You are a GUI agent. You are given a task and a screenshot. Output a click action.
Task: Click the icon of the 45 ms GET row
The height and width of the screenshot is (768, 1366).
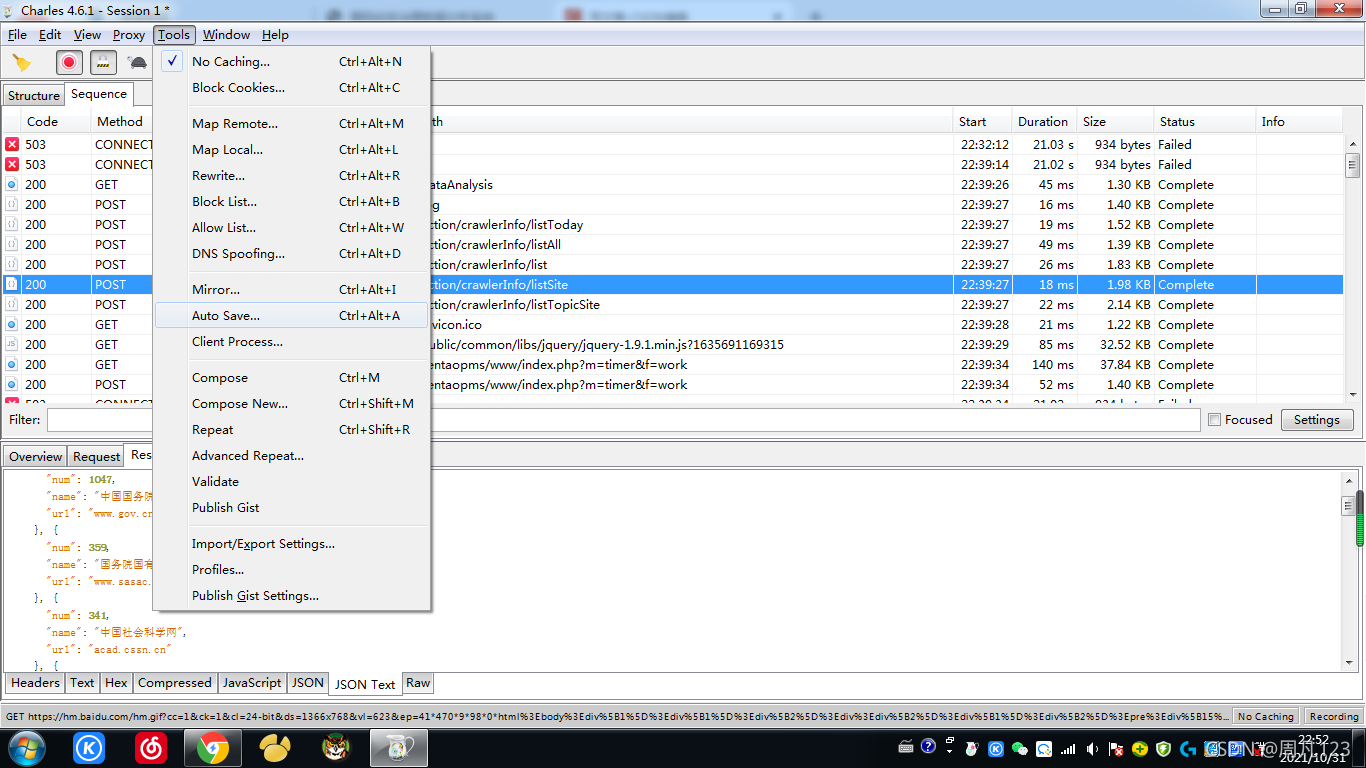point(12,184)
